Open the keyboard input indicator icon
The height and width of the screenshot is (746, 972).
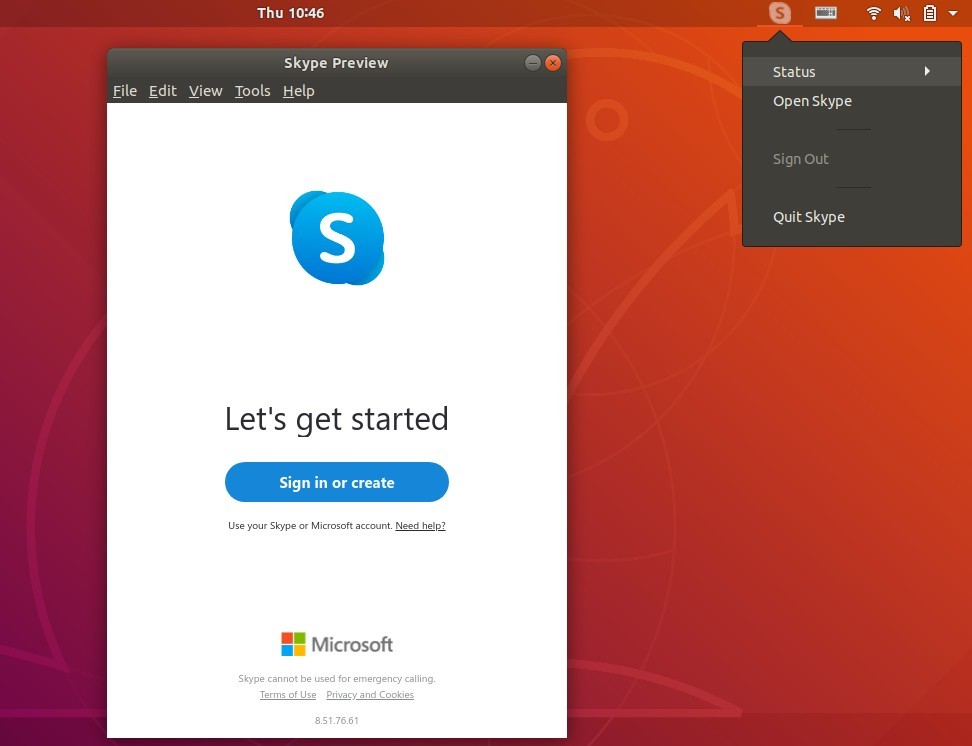point(826,12)
